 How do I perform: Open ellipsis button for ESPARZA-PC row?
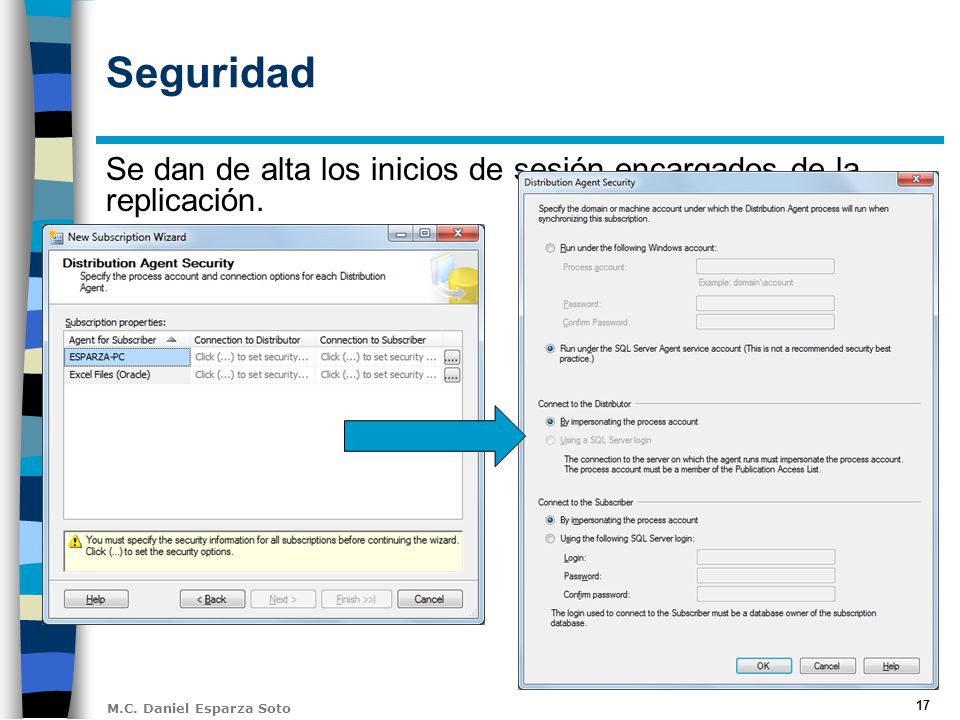[452, 358]
